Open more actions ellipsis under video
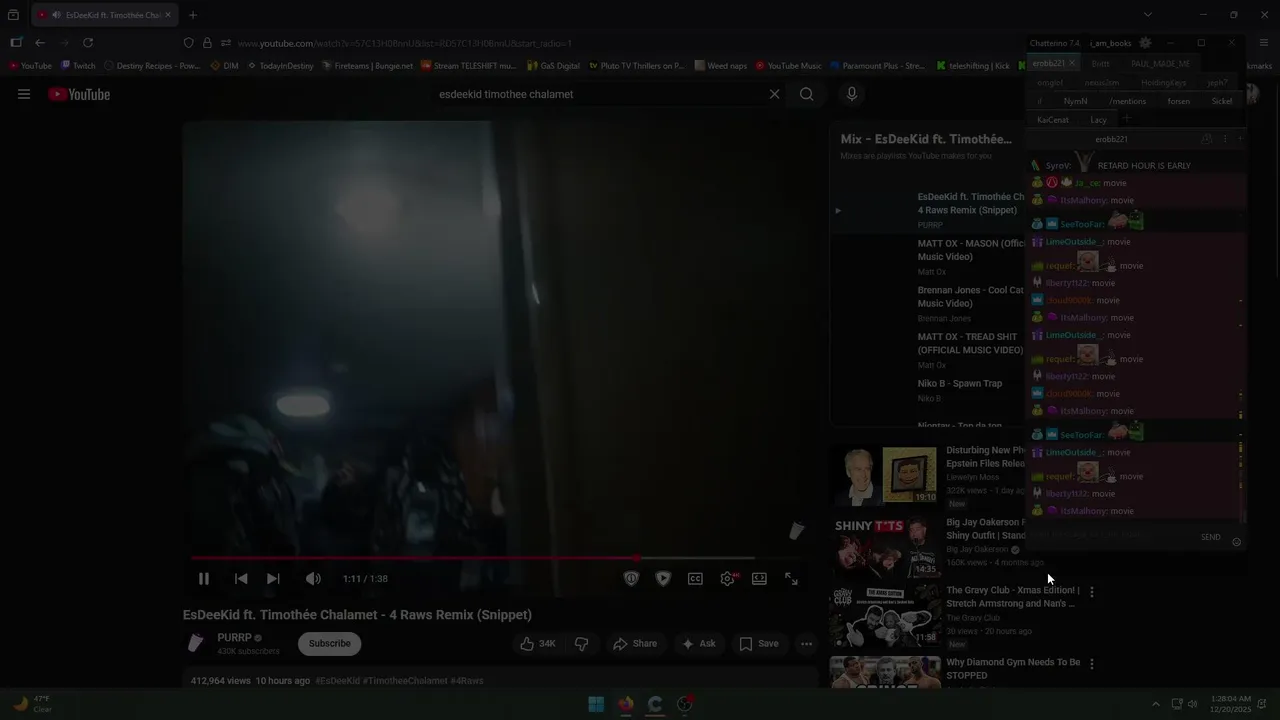Screen dimensions: 1280x720 806,644
